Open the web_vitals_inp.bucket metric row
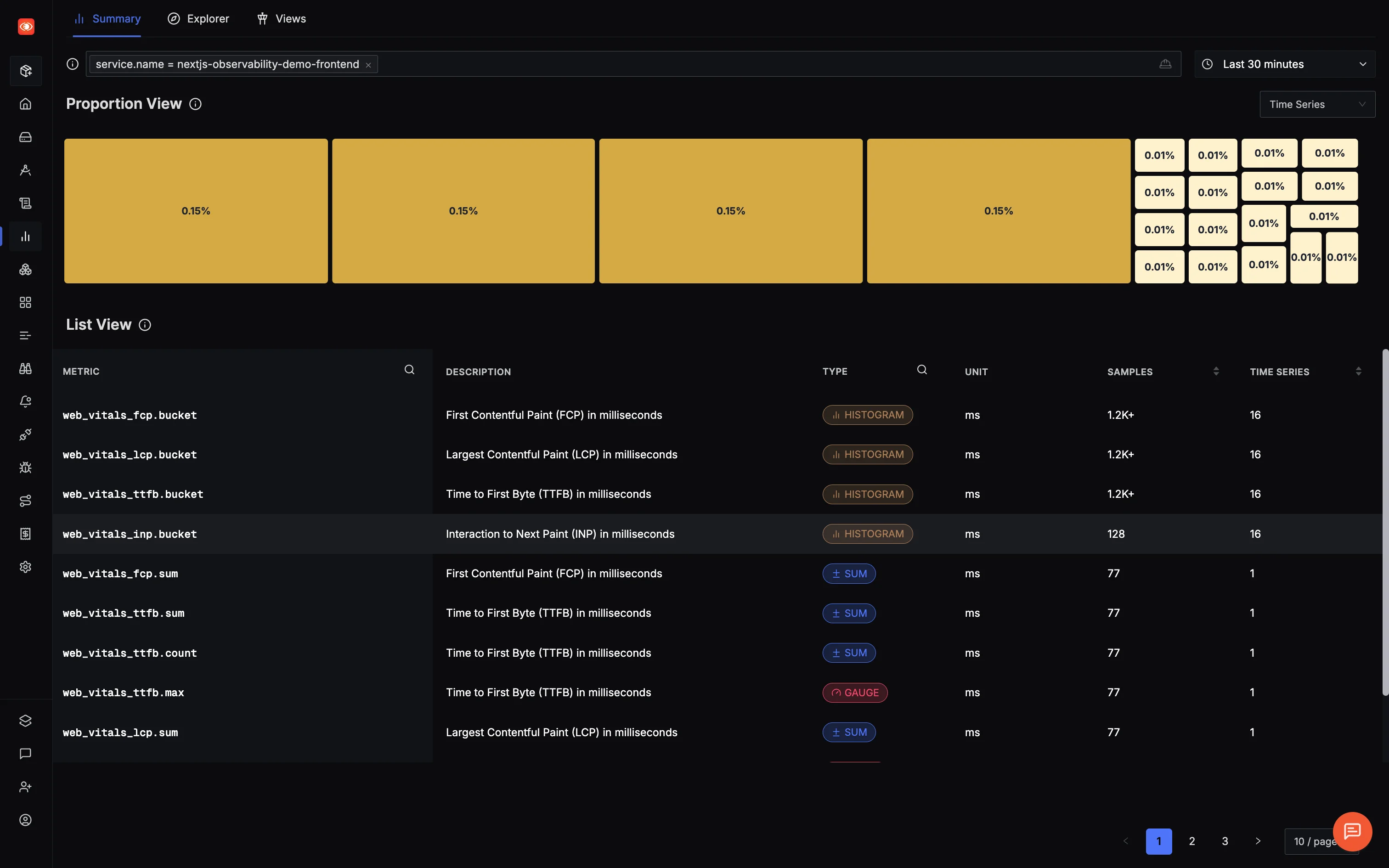This screenshot has height=868, width=1389. pyautogui.click(x=717, y=534)
